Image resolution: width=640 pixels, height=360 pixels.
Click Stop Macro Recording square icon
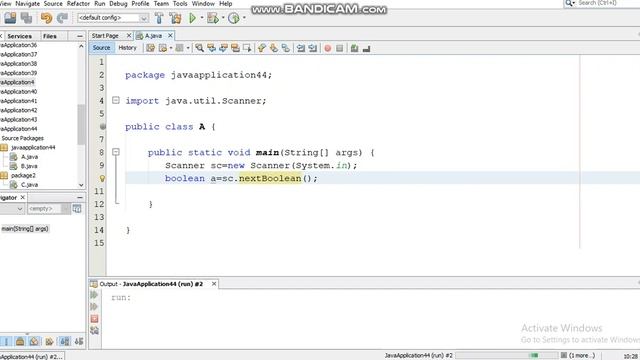coord(340,48)
